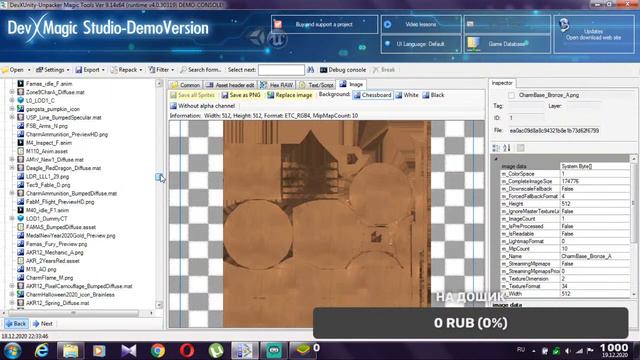
Task: Click the Replace image button
Action: tap(289, 95)
